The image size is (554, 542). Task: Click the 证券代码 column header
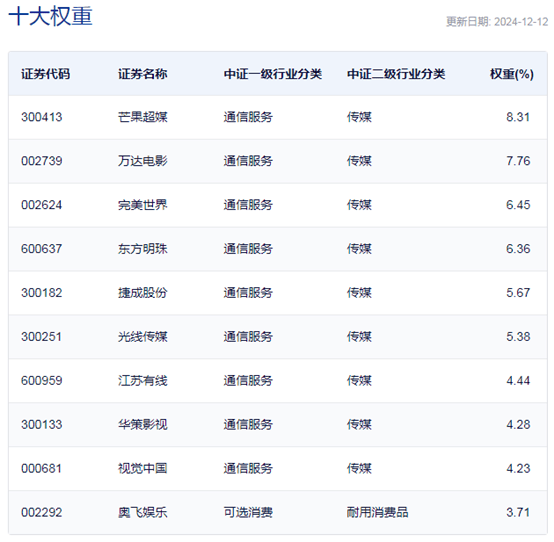click(x=46, y=74)
